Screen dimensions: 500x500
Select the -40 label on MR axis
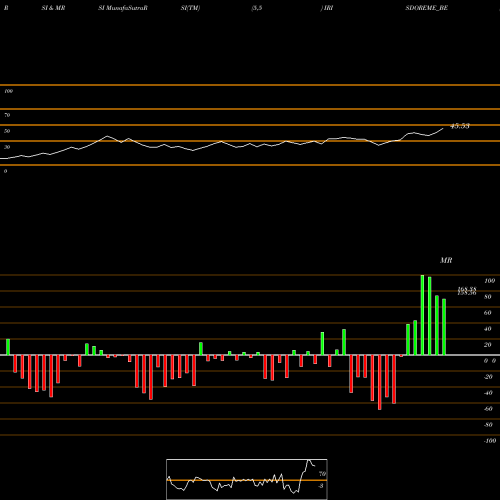[488, 393]
